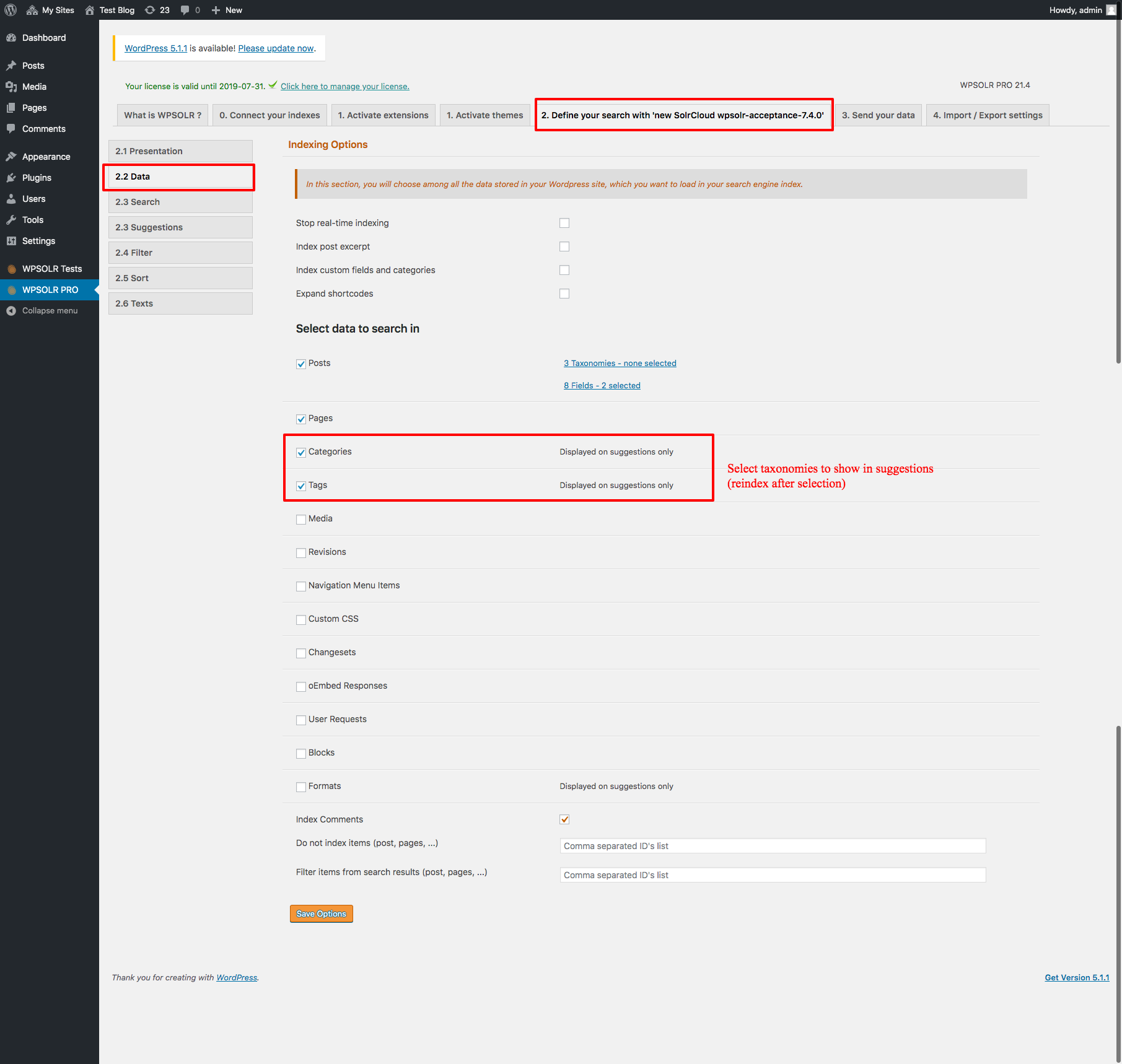Uncheck the Tags checkbox

tap(301, 486)
